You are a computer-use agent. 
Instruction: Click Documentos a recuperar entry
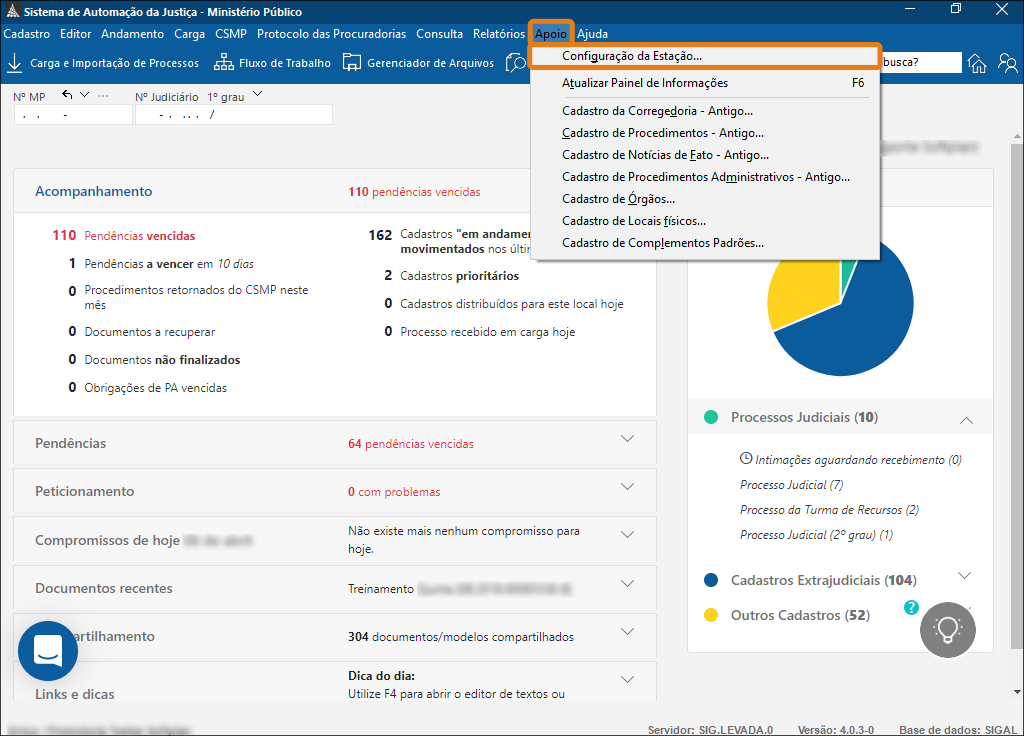142,332
